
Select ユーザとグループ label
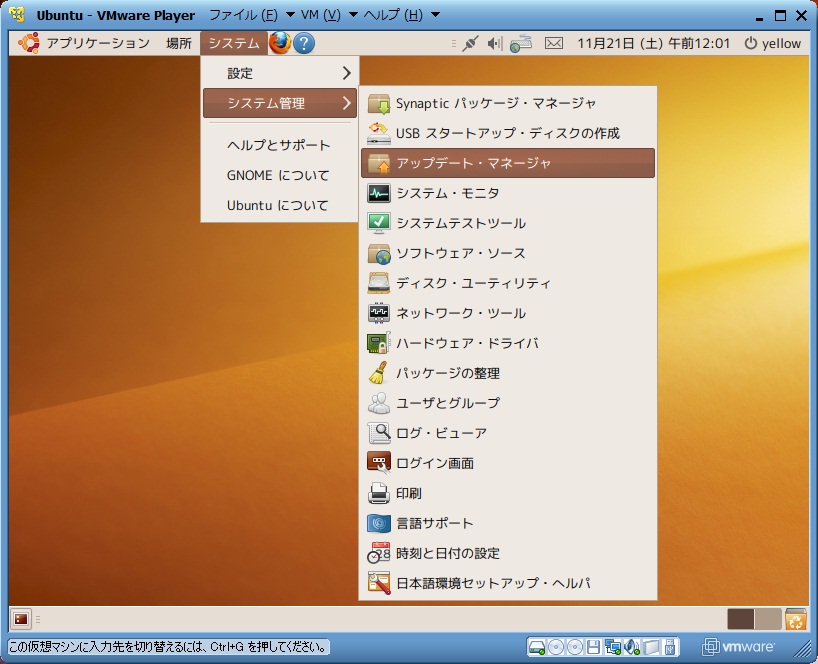tap(448, 403)
